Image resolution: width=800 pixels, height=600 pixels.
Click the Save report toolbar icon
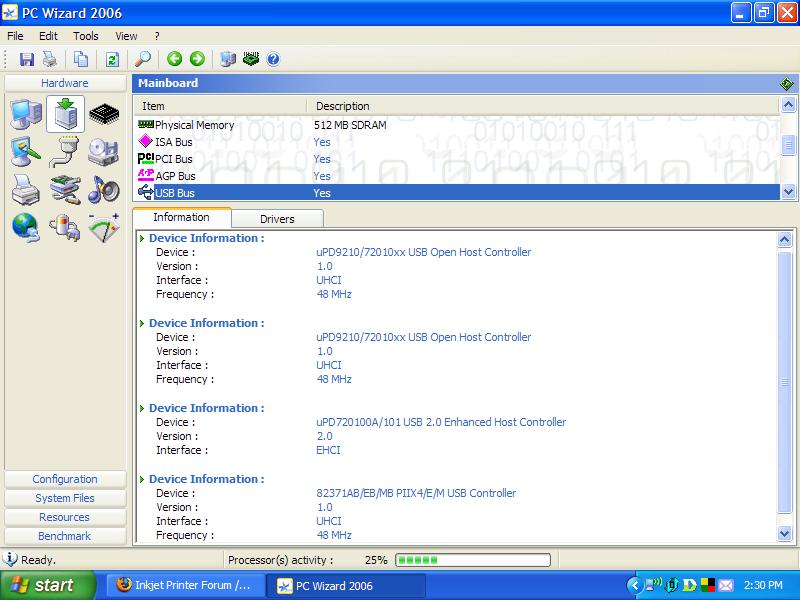pos(27,59)
